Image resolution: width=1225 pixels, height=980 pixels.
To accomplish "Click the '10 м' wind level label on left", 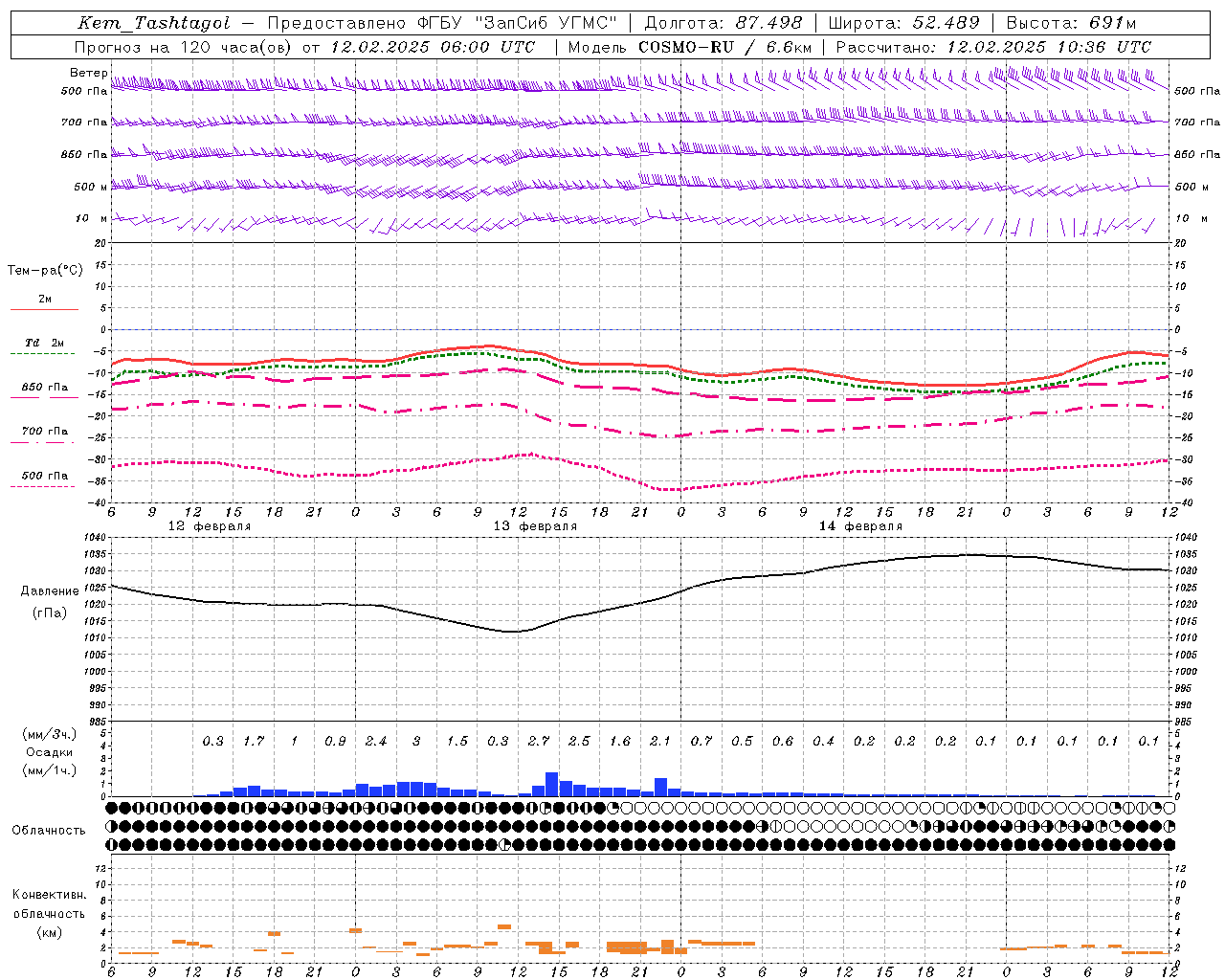I will click(92, 219).
